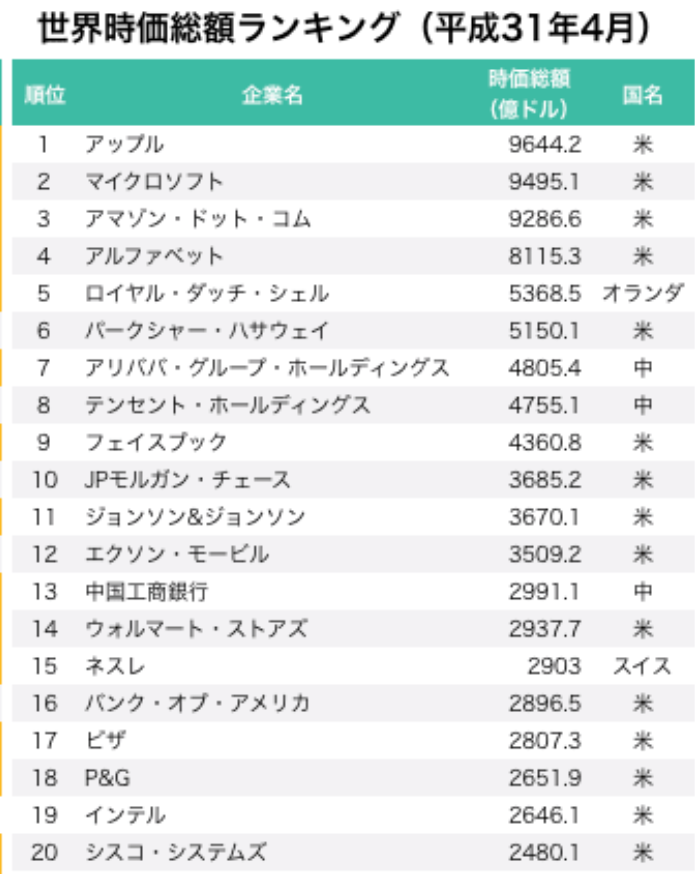Click the value 4755.1 for テンセント
Viewport: 695px width, 874px height.
(544, 405)
